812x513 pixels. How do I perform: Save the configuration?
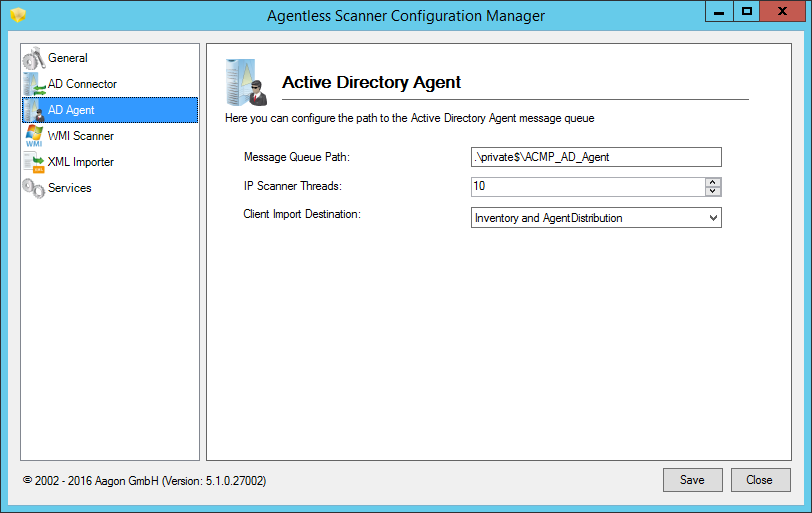coord(692,480)
